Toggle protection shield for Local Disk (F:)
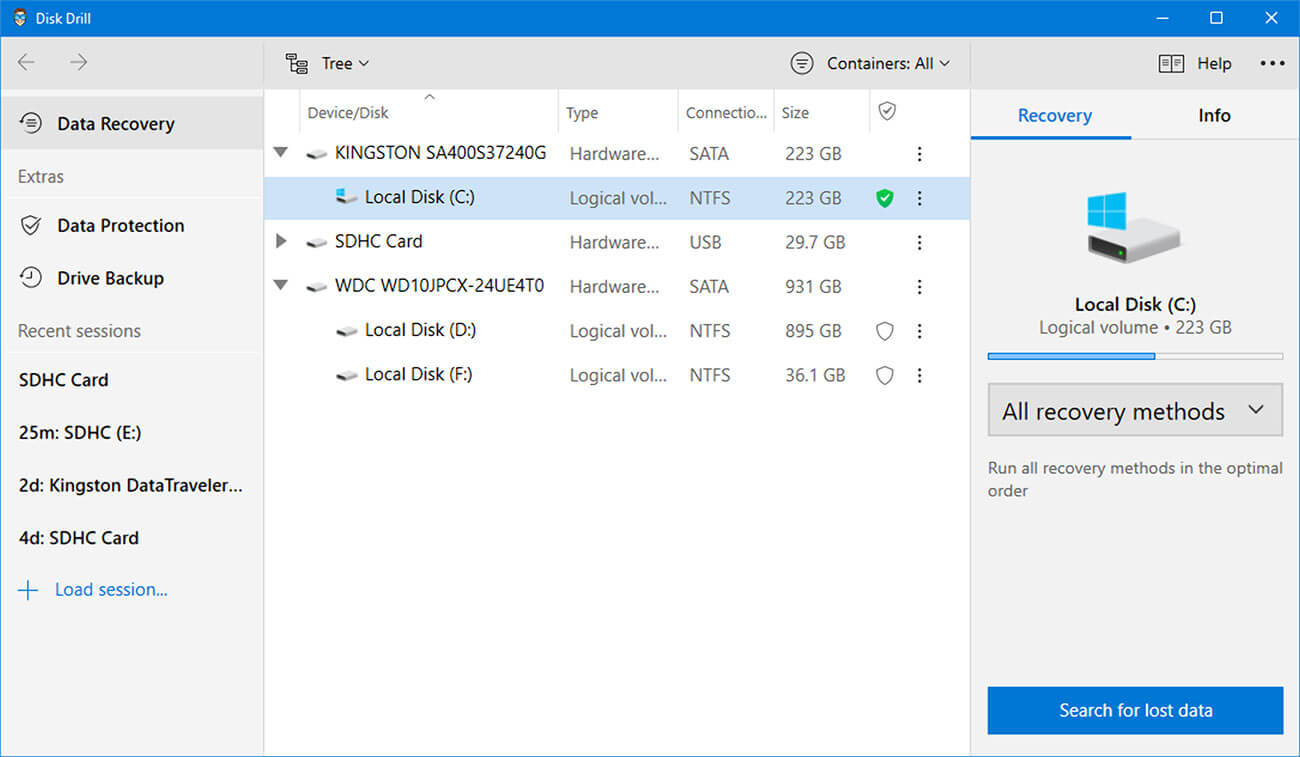 point(884,375)
